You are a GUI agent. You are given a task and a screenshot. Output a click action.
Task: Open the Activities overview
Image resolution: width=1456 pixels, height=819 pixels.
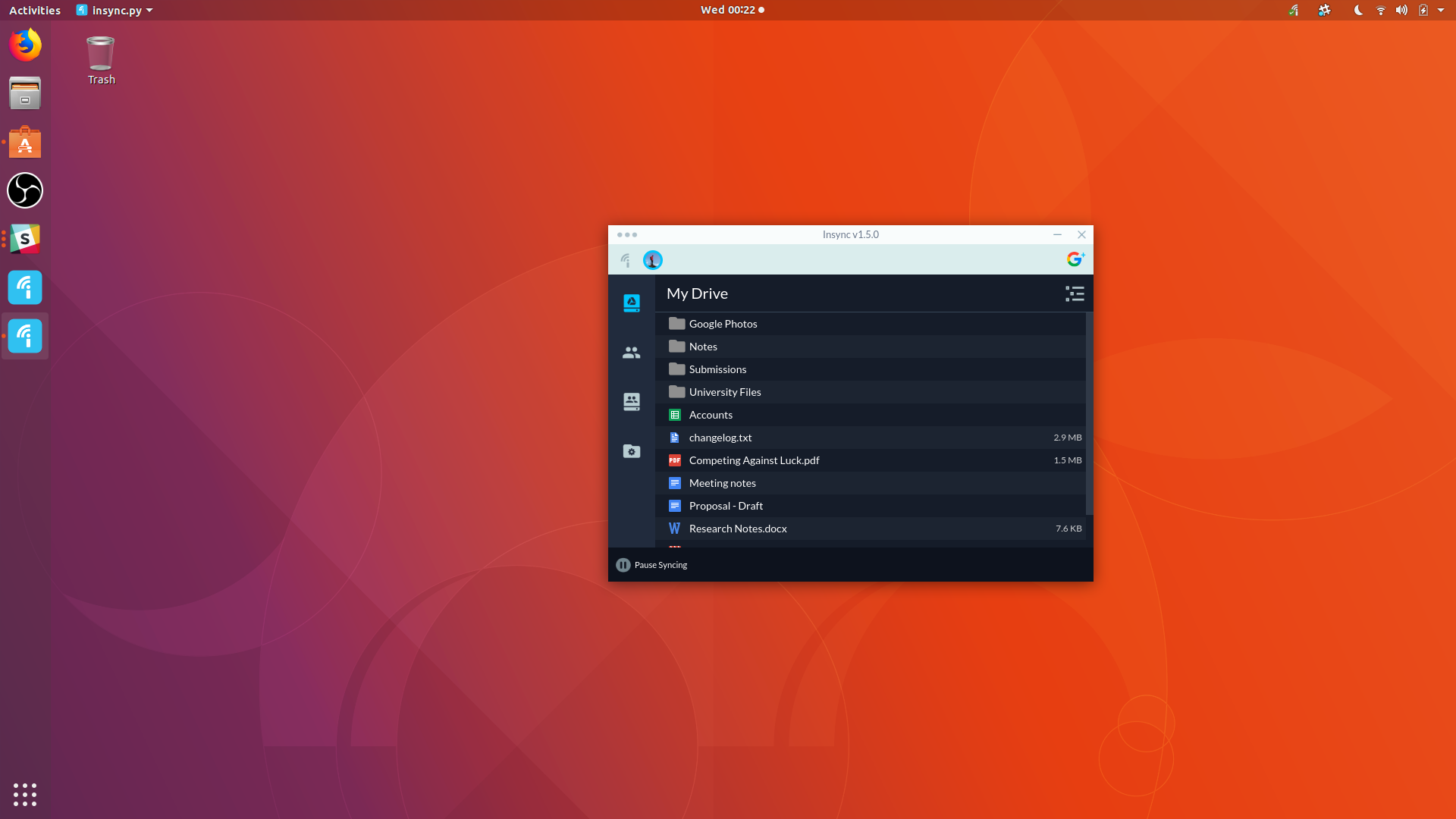coord(35,10)
